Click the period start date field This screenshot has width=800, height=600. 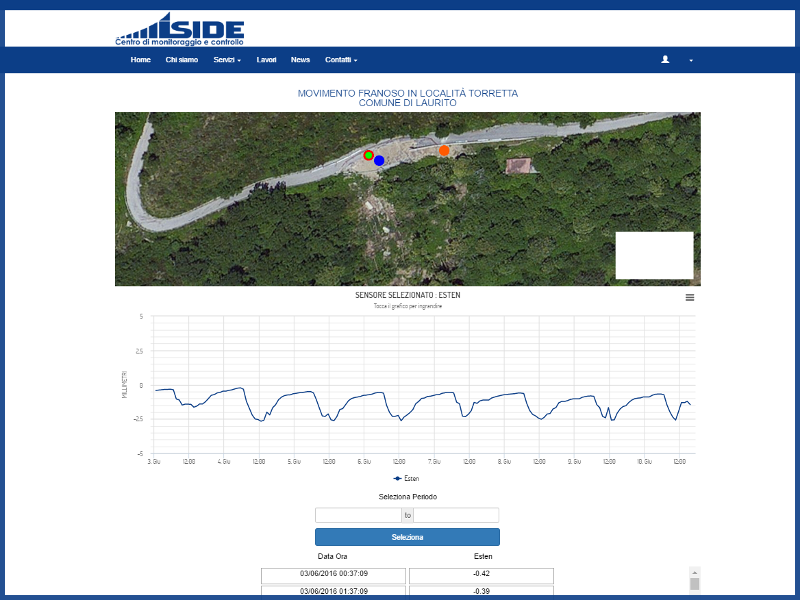[x=358, y=515]
